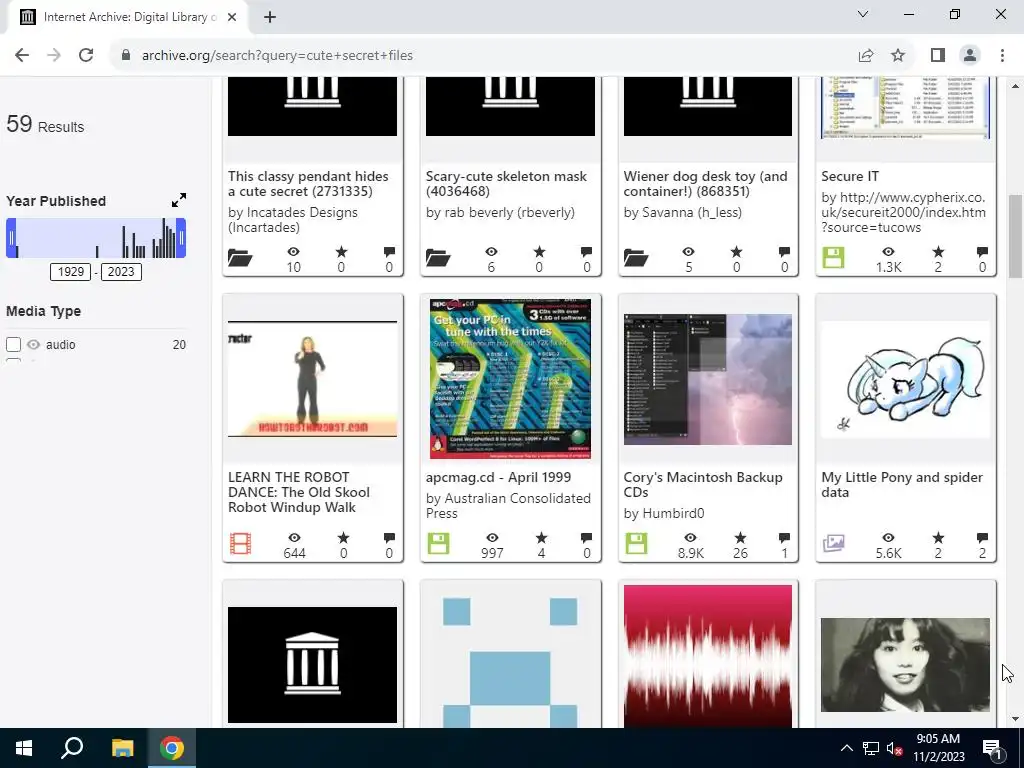Open 'This classy pendant hides a cute secret'
The height and width of the screenshot is (768, 1024).
[x=308, y=184]
